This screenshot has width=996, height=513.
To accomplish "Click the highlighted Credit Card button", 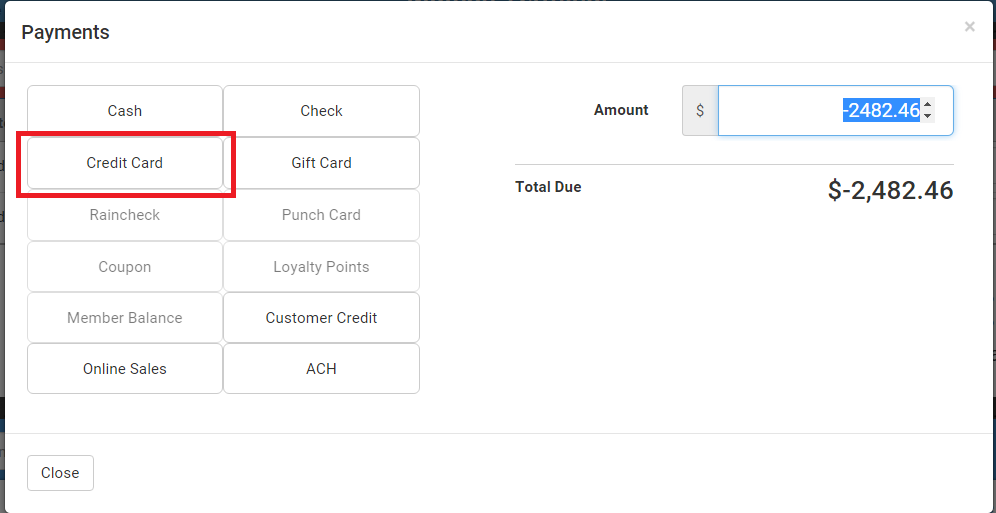I will coord(125,163).
